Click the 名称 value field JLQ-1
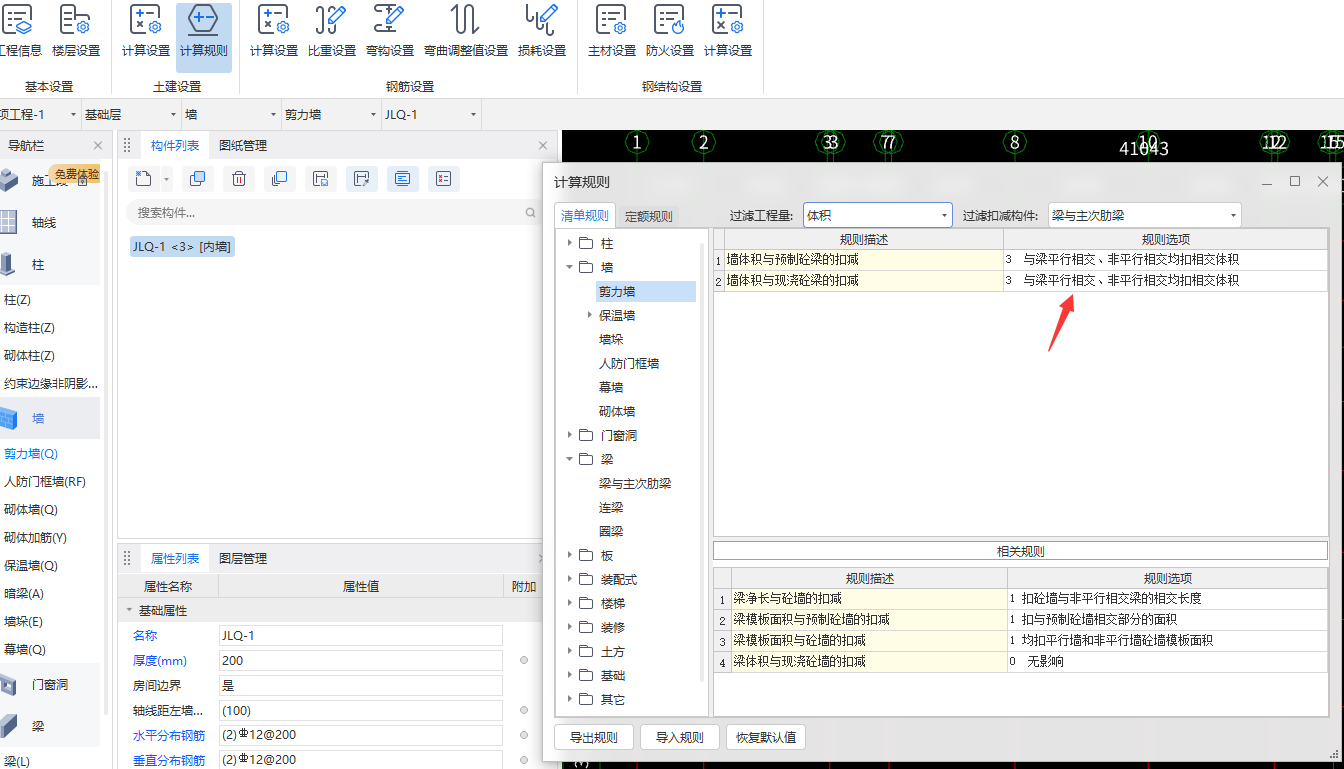Screen dimensions: 1344x769 point(360,636)
